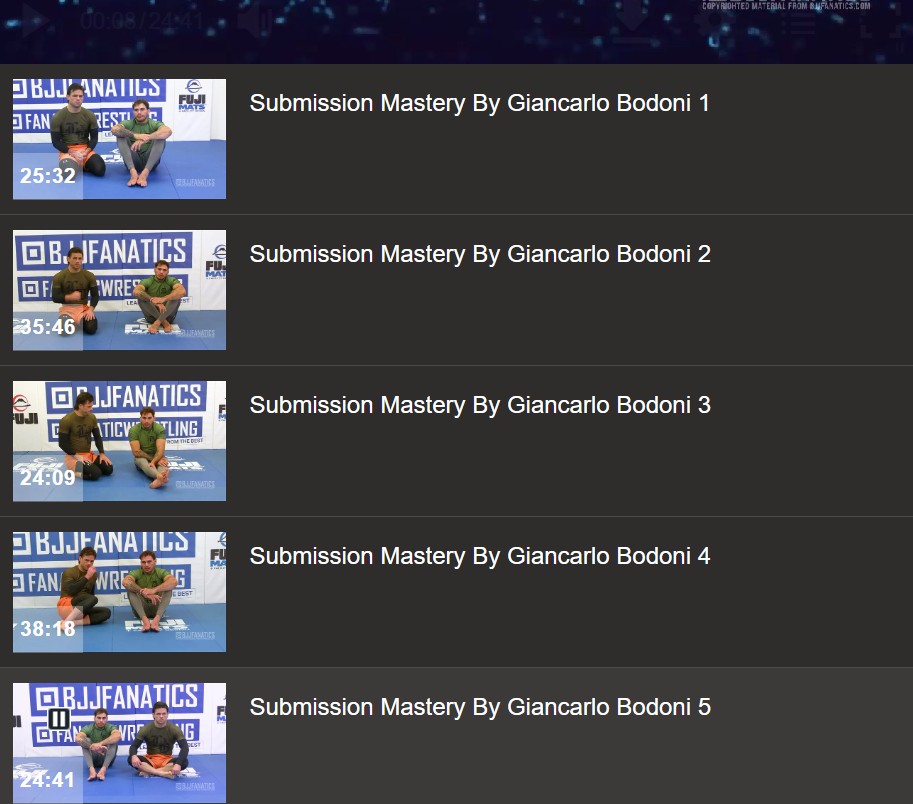Open thumbnail of Submission Mastery video 4

coord(119,592)
